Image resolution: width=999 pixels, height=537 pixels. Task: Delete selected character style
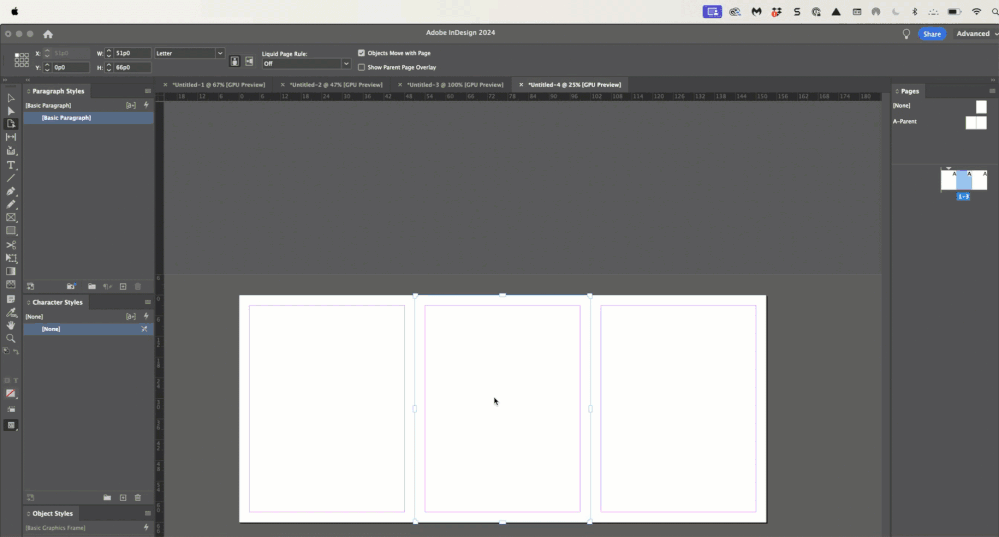(x=138, y=498)
